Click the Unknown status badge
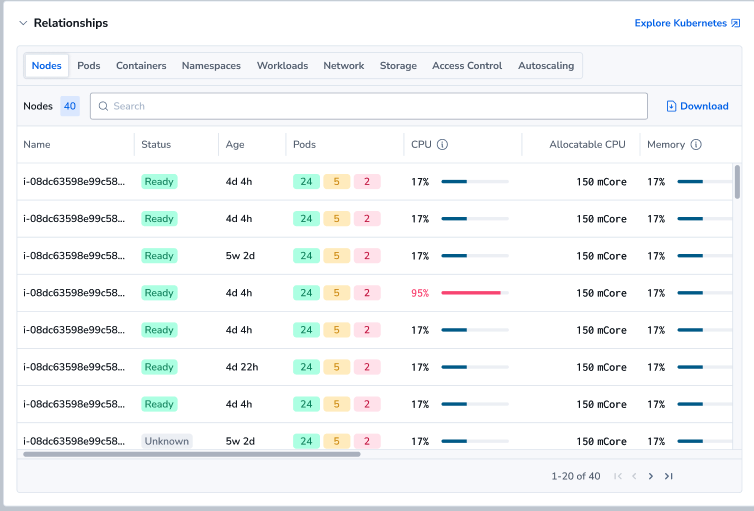This screenshot has width=754, height=511. (167, 441)
